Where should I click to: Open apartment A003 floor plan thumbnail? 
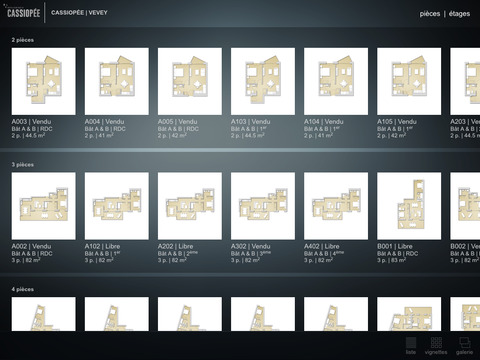44,81
